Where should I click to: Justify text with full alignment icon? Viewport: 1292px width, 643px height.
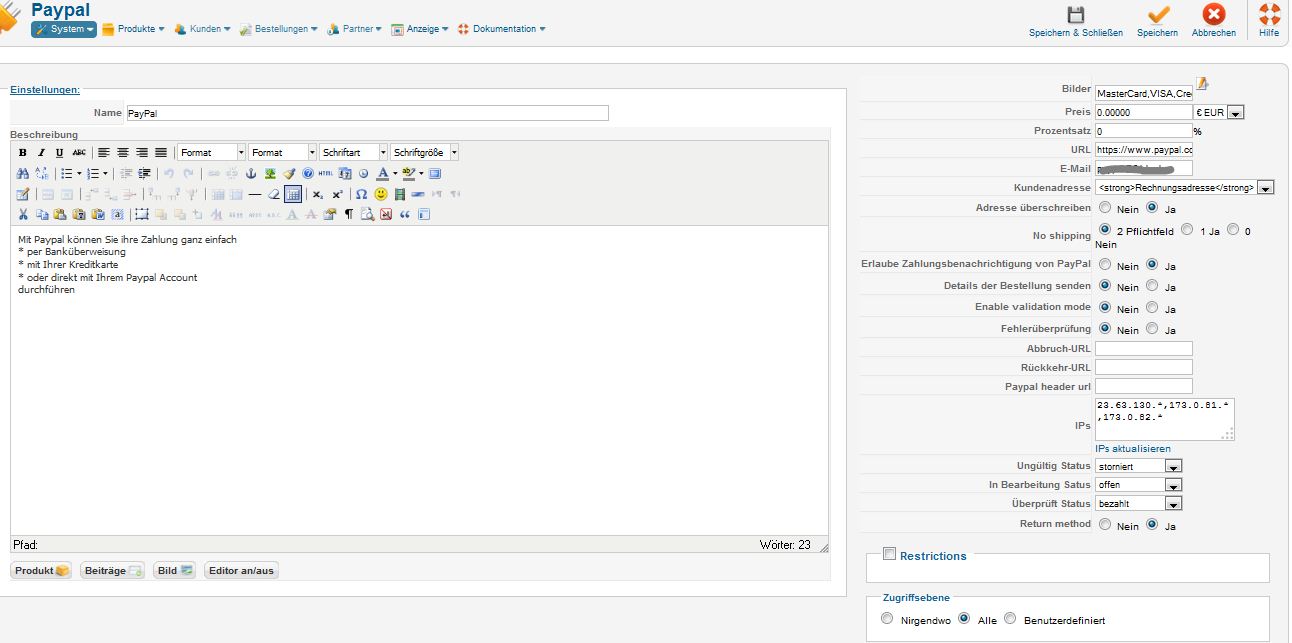tap(161, 153)
